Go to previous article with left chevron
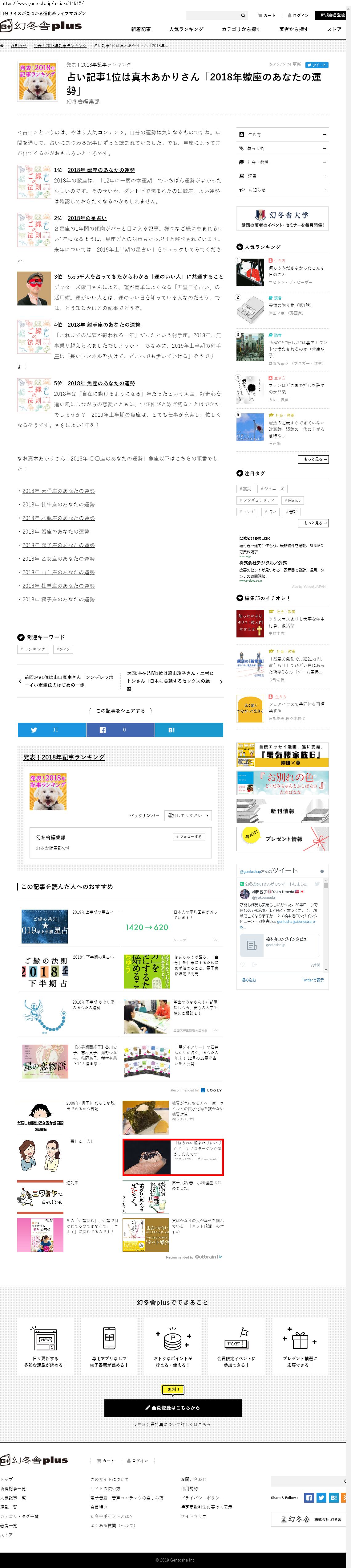351x1568 pixels. coord(19,681)
